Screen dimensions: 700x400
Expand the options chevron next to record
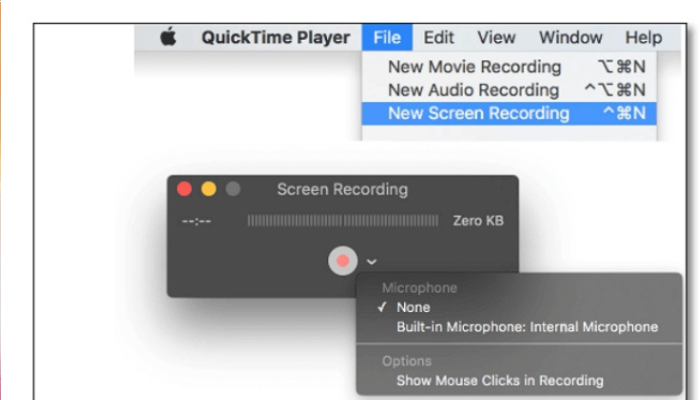pos(372,262)
